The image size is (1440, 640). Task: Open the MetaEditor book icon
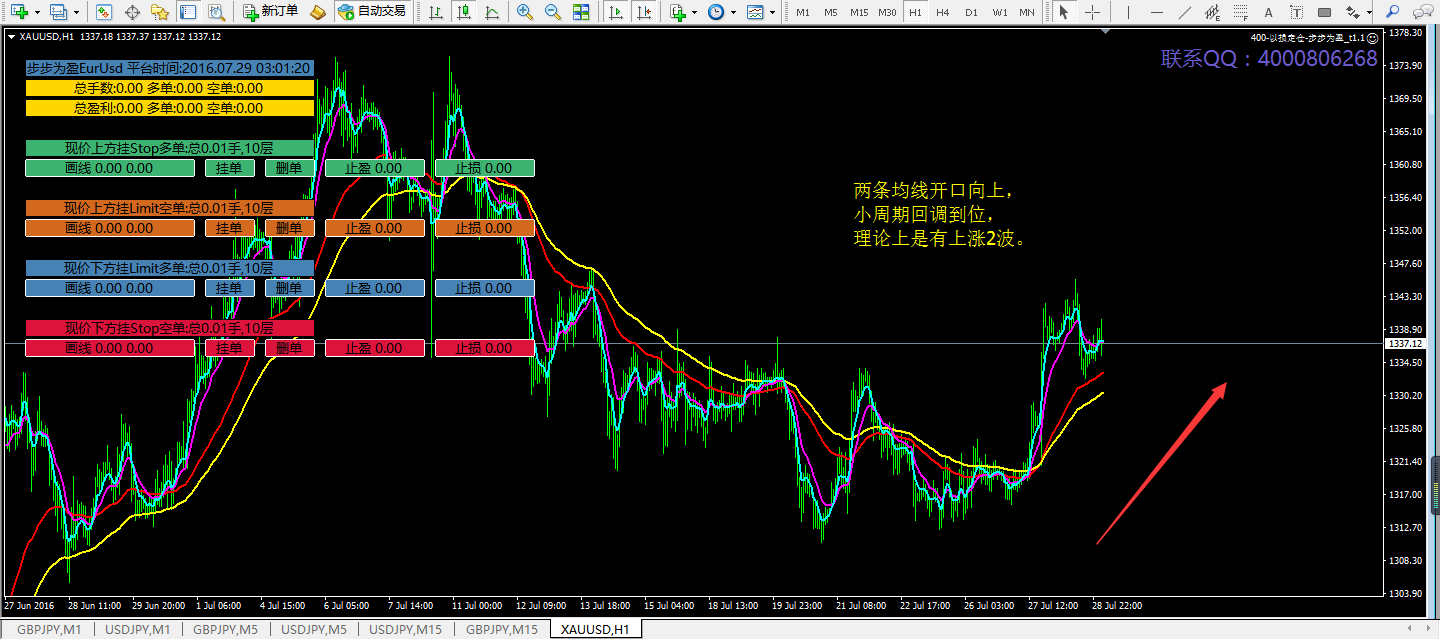317,12
